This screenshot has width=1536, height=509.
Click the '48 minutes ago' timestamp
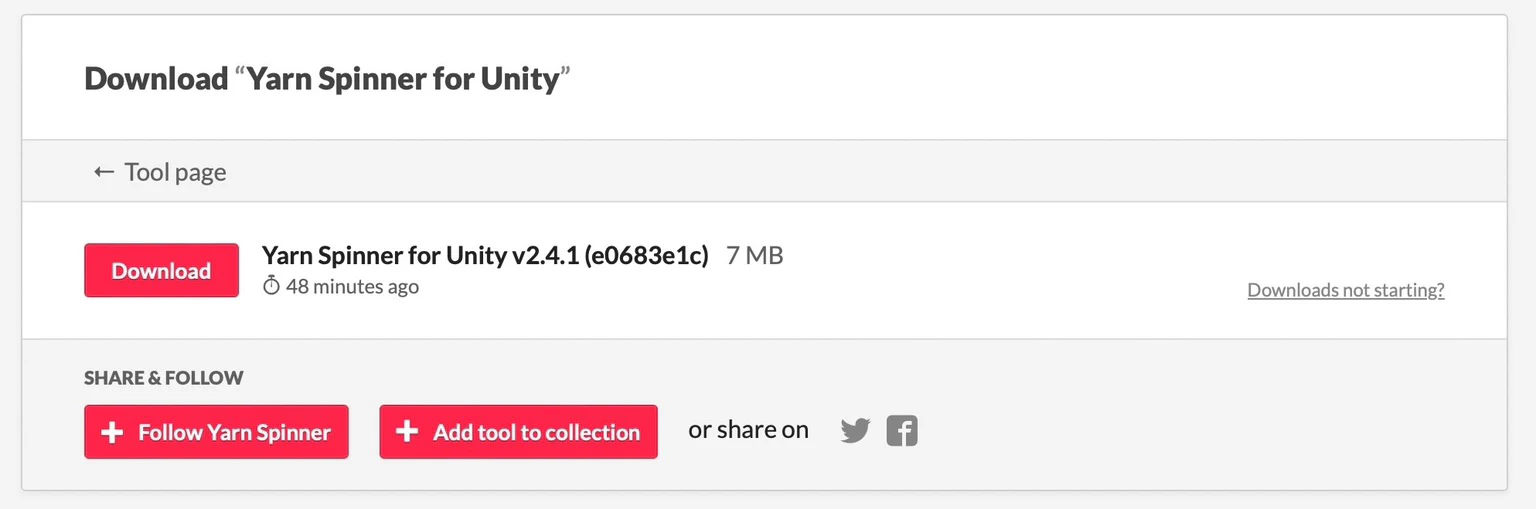pyautogui.click(x=352, y=287)
